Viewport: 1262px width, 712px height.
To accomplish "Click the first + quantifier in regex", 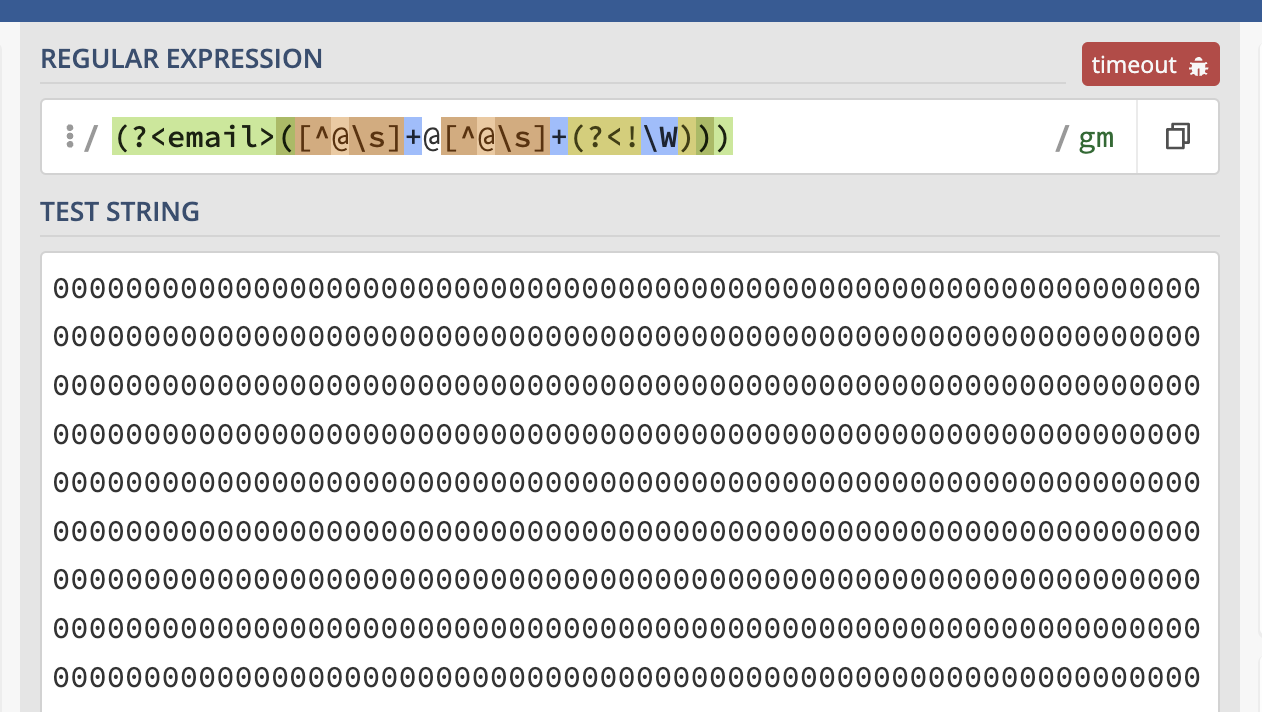I will click(x=413, y=137).
